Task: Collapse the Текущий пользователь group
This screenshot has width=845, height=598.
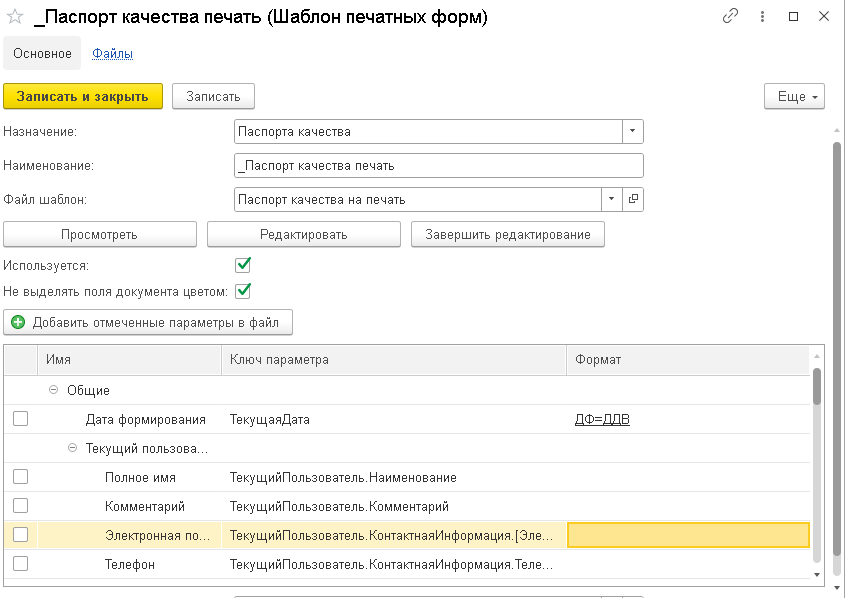Action: [x=73, y=448]
